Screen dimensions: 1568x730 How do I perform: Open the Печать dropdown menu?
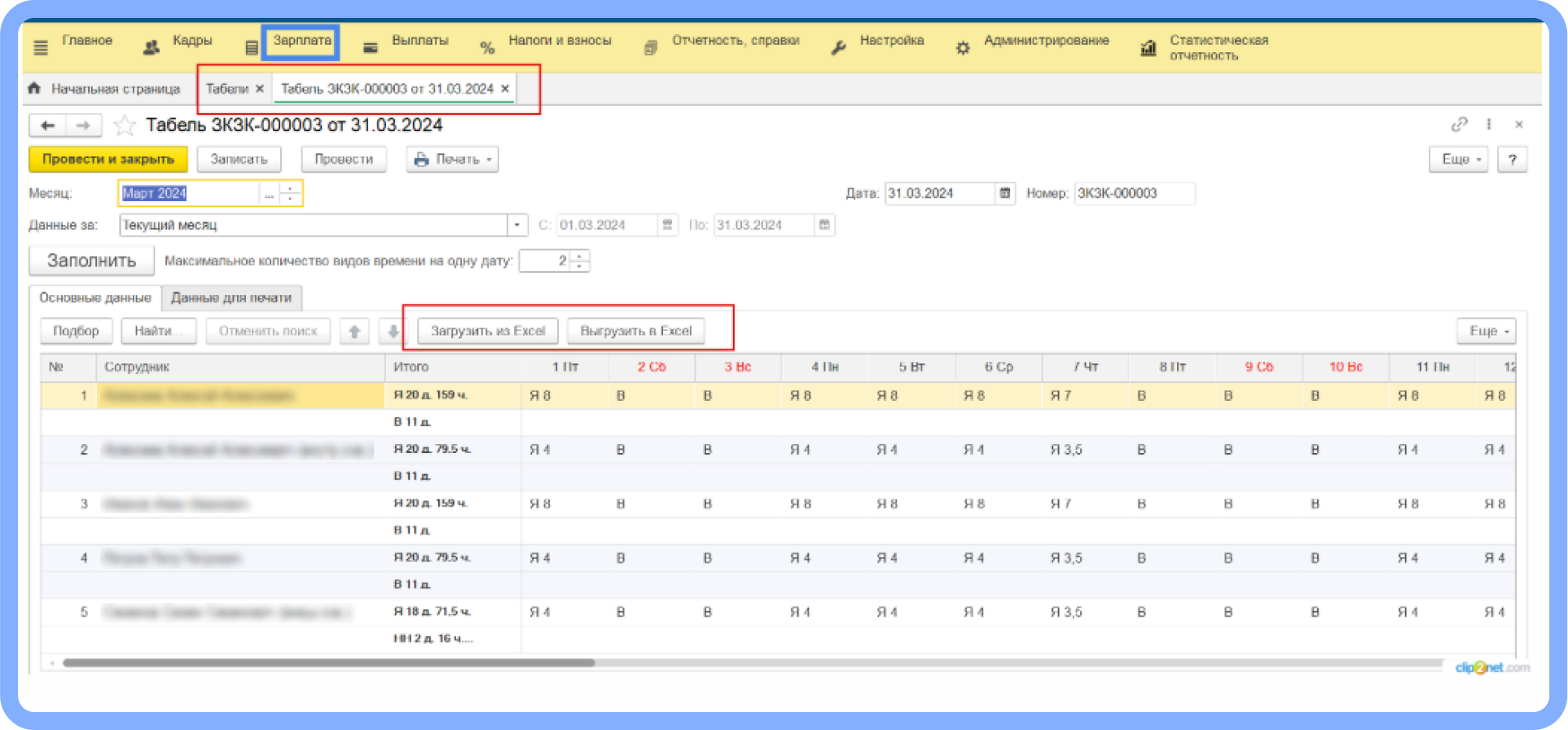tap(452, 160)
